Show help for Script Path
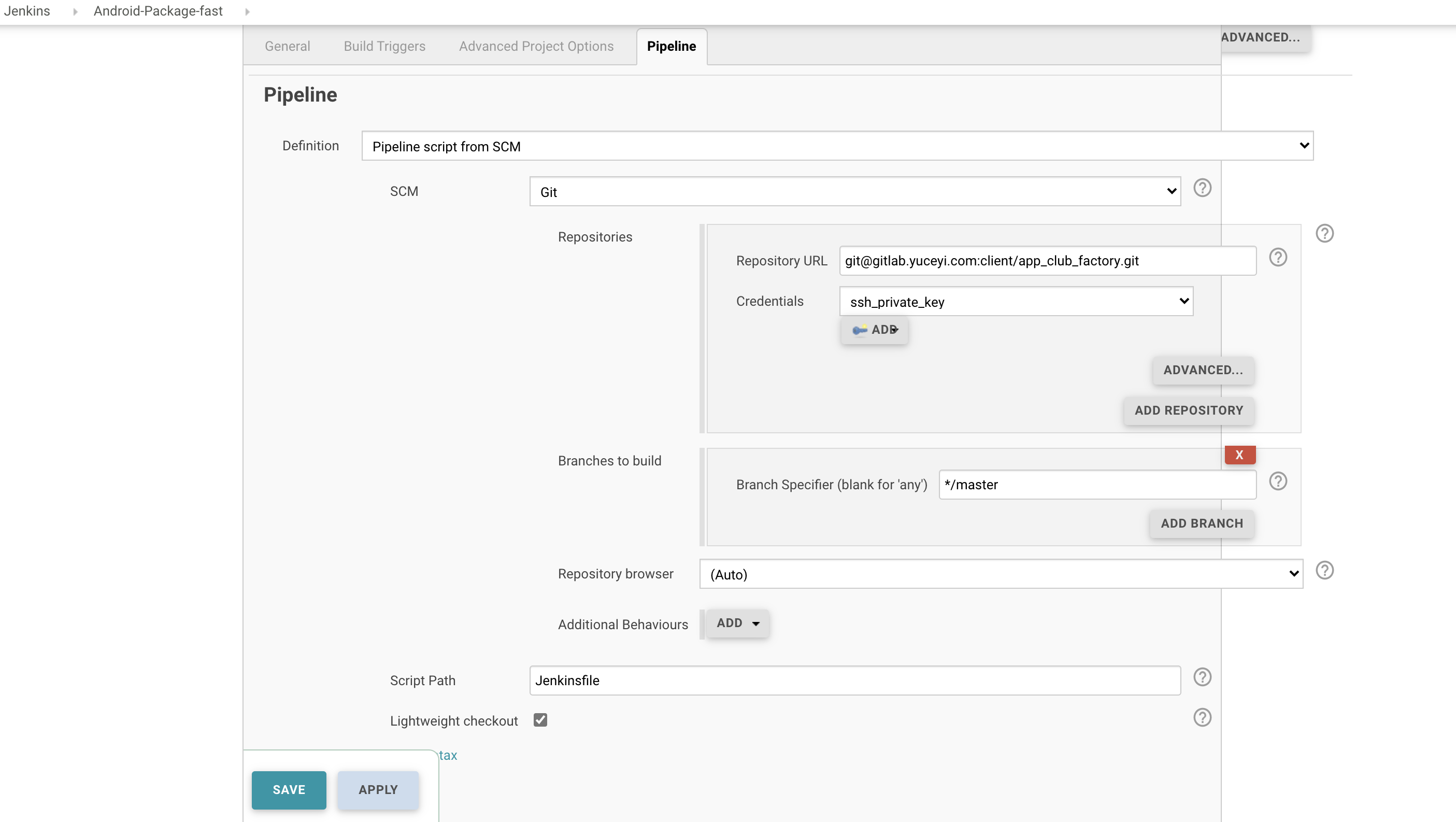The height and width of the screenshot is (822, 1456). click(x=1202, y=677)
